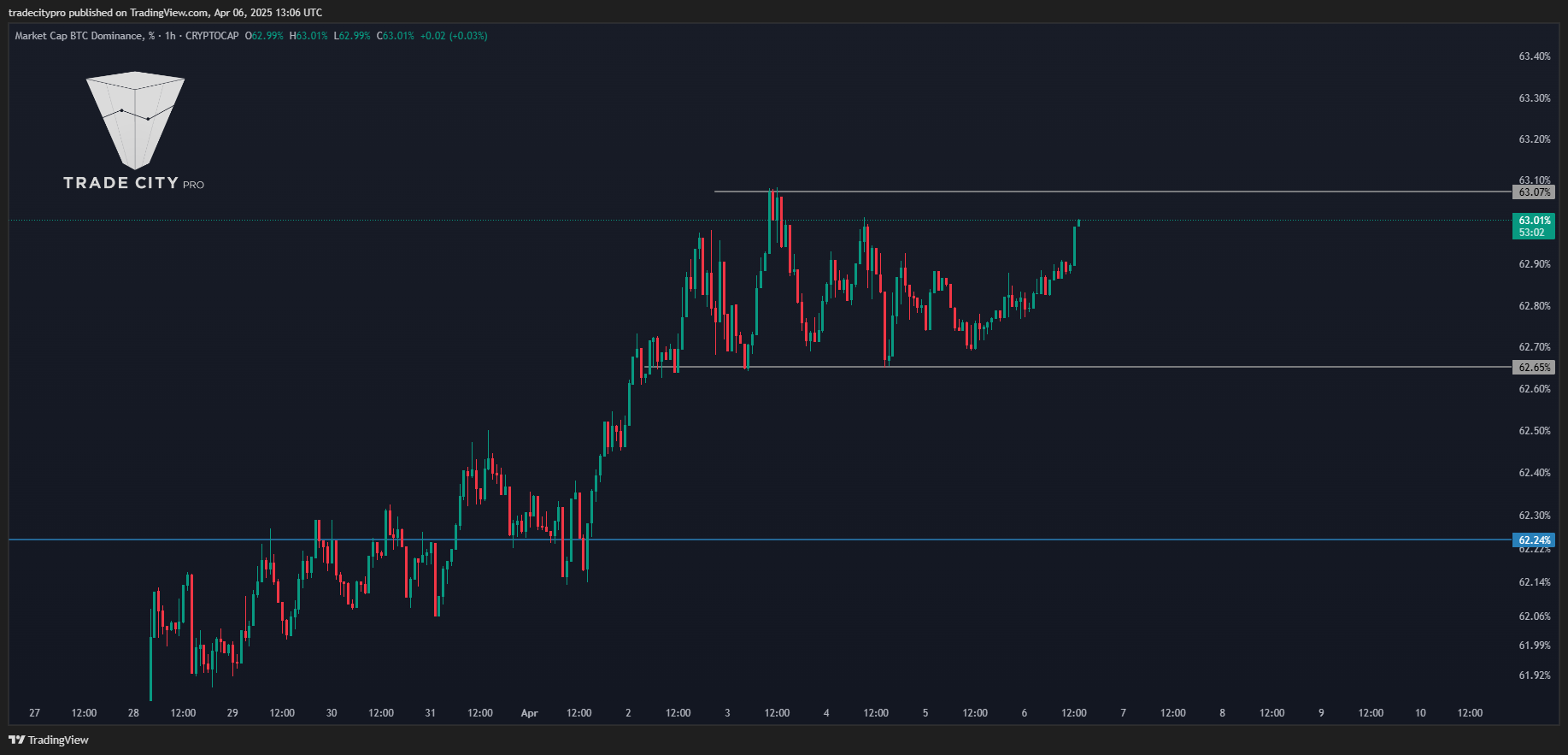The image size is (1568, 755).
Task: Click the 62.40% price axis label
Action: [x=1535, y=473]
